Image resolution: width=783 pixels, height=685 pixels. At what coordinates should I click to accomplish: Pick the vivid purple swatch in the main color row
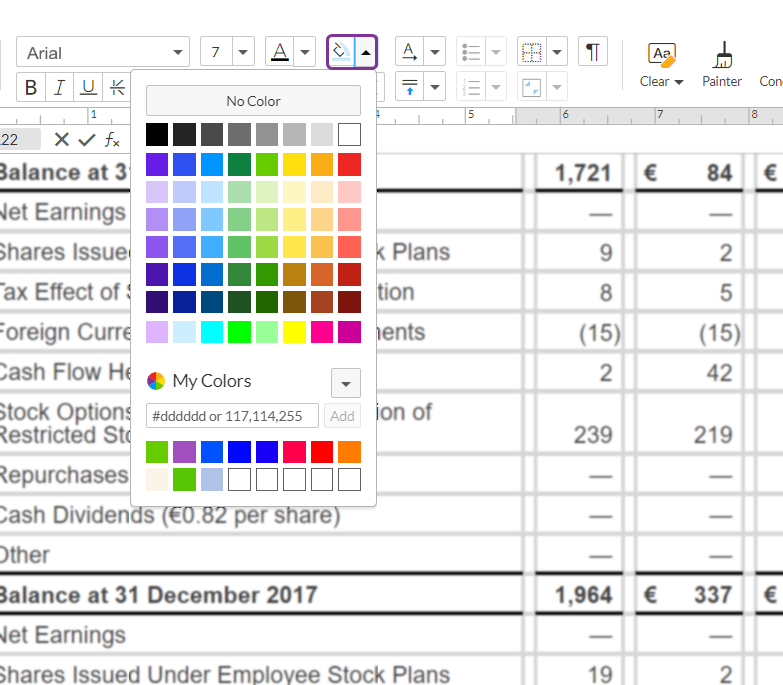click(157, 165)
